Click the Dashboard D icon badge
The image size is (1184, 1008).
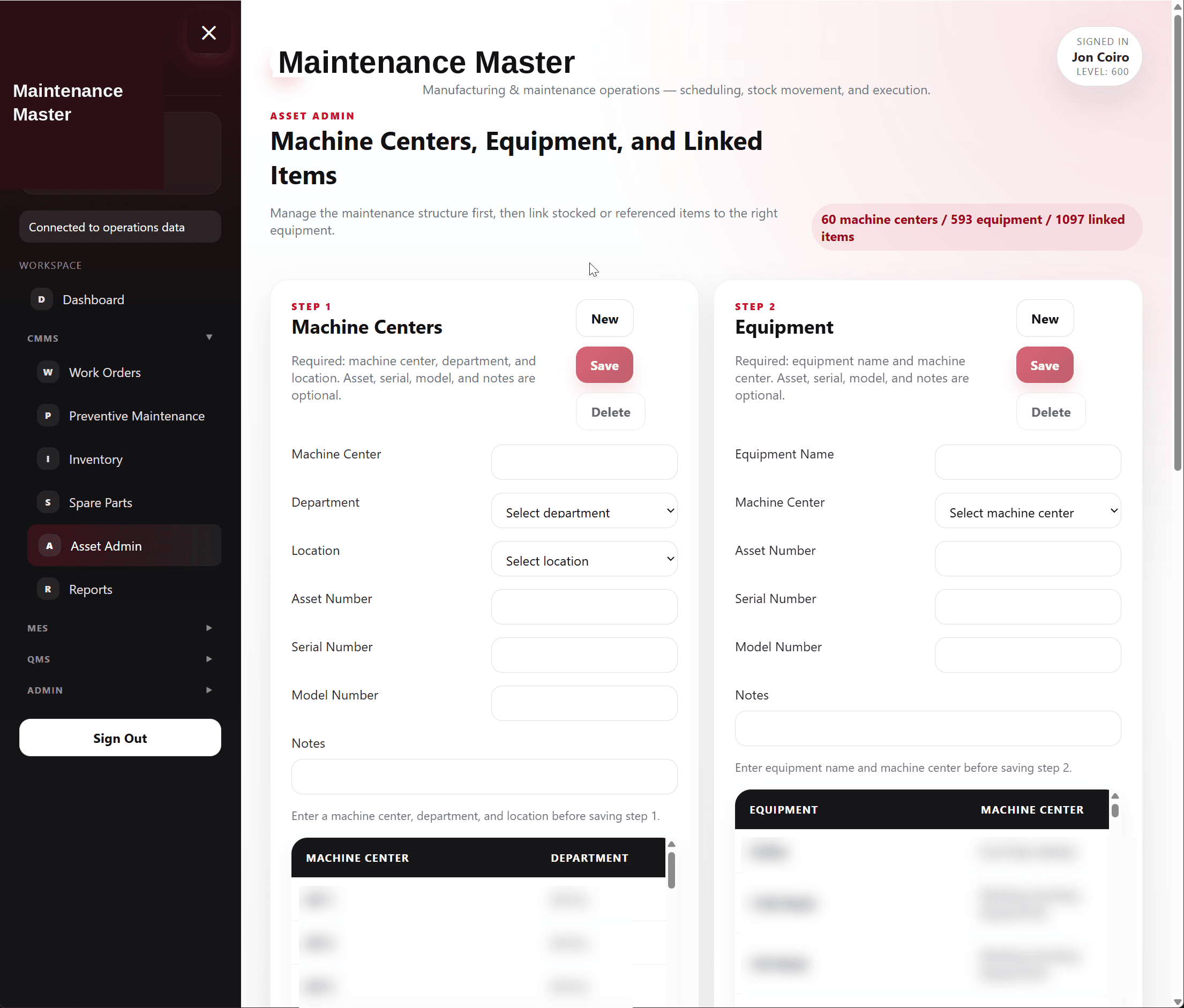click(x=41, y=299)
